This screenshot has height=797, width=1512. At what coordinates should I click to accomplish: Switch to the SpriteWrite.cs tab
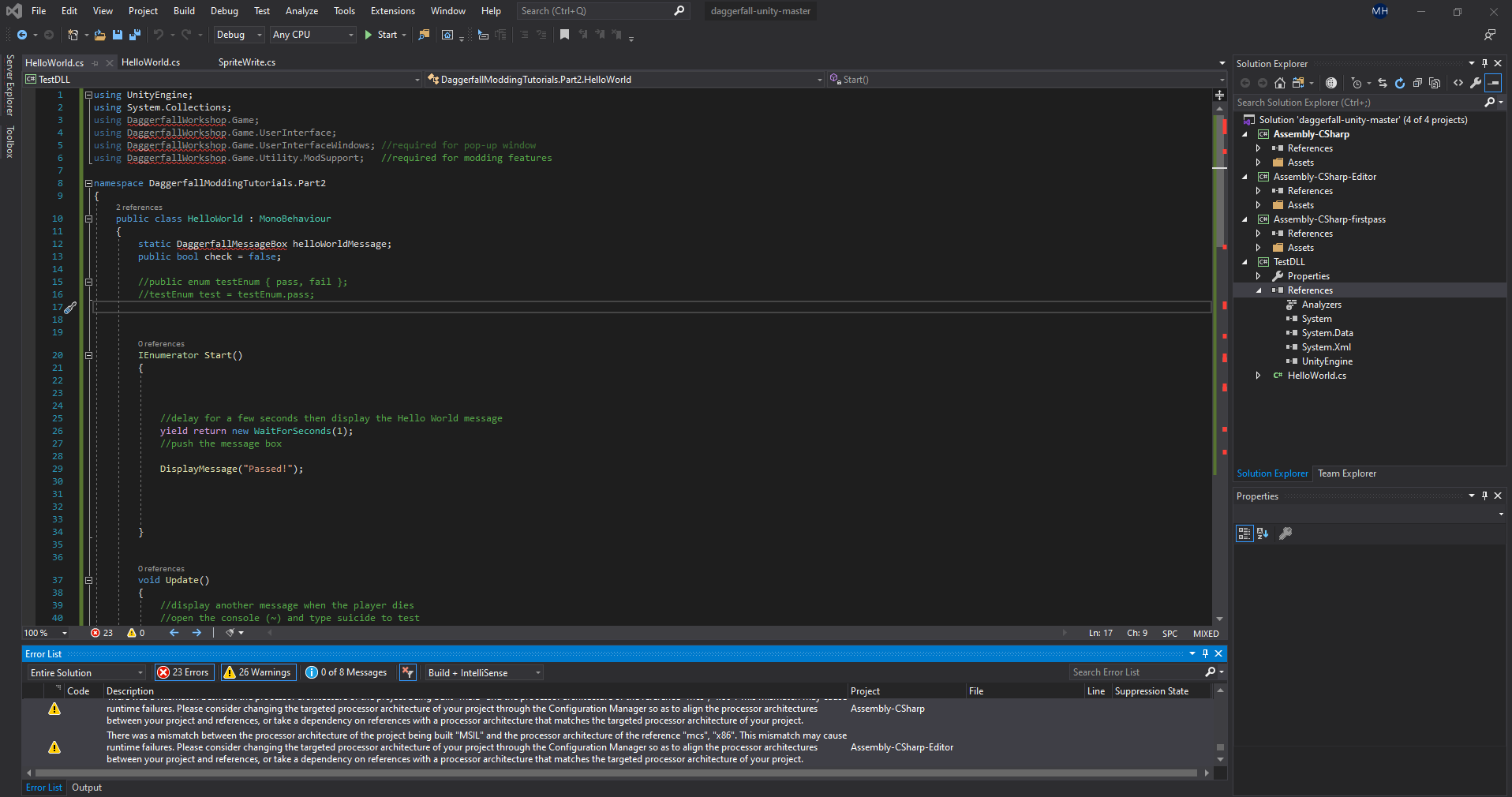tap(247, 62)
